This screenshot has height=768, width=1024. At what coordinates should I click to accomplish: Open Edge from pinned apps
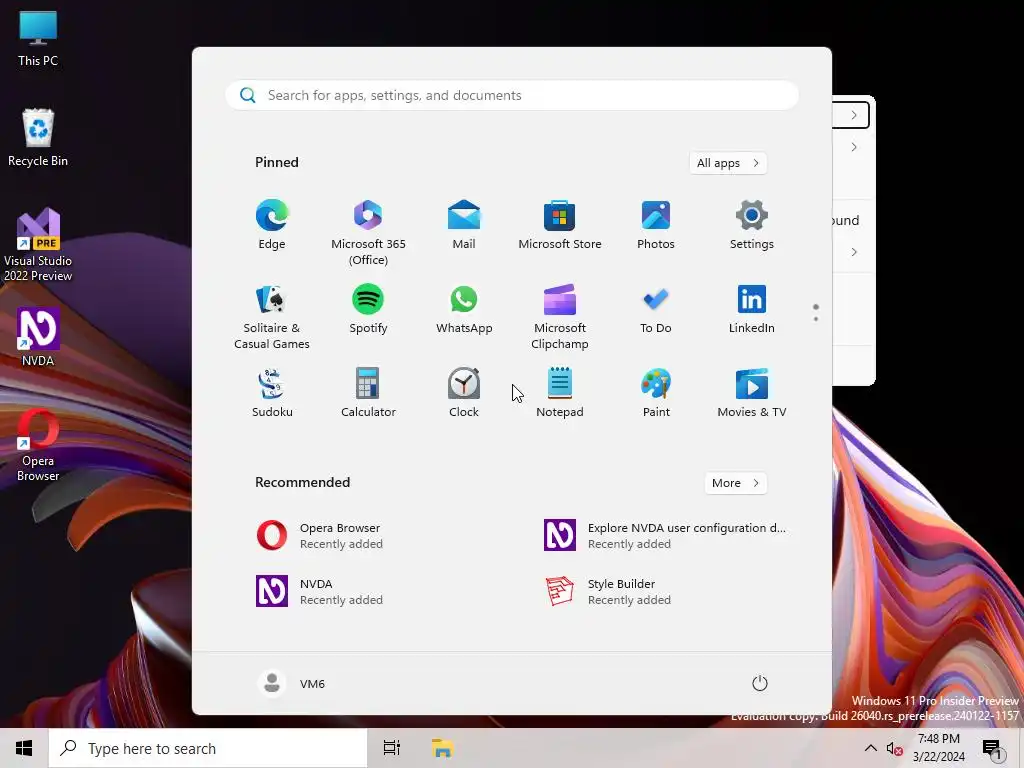272,225
